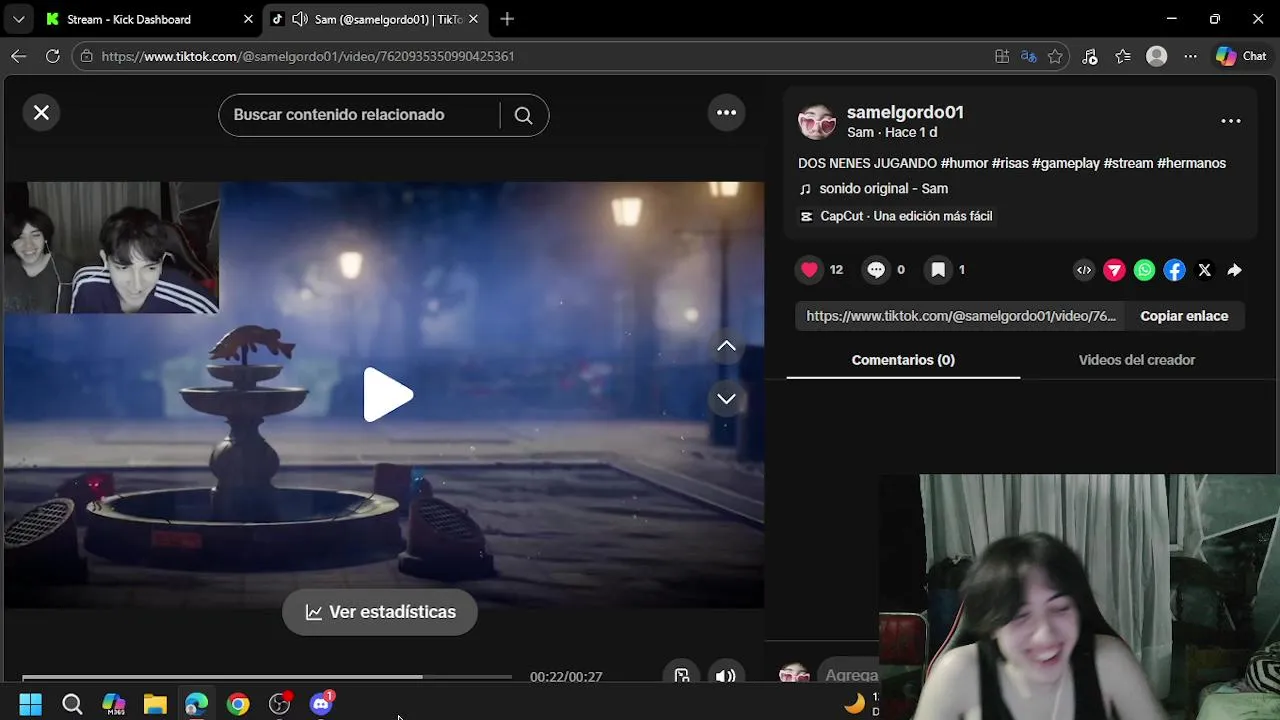
Task: Open the Favorites list icon
Action: 1123,56
